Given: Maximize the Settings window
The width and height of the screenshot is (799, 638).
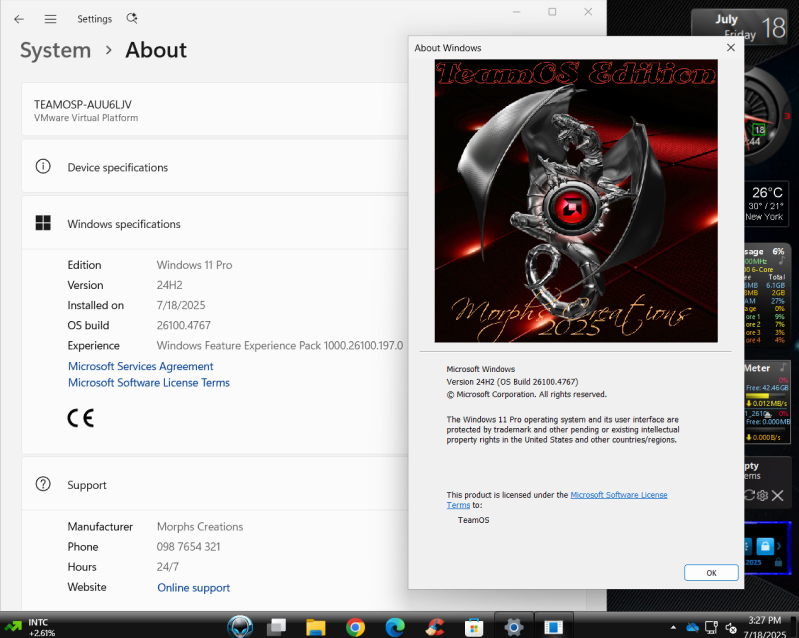Looking at the screenshot, I should [552, 12].
